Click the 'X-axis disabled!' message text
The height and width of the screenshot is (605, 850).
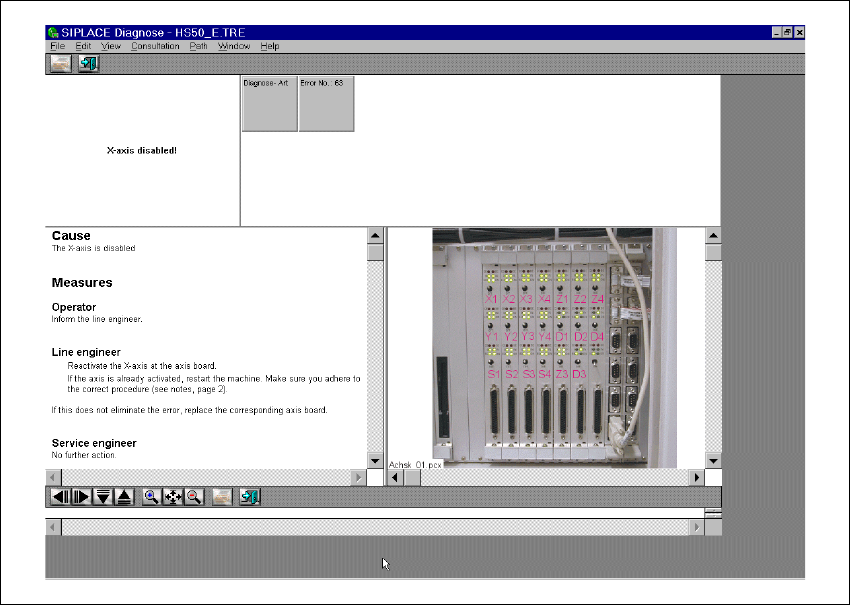141,151
